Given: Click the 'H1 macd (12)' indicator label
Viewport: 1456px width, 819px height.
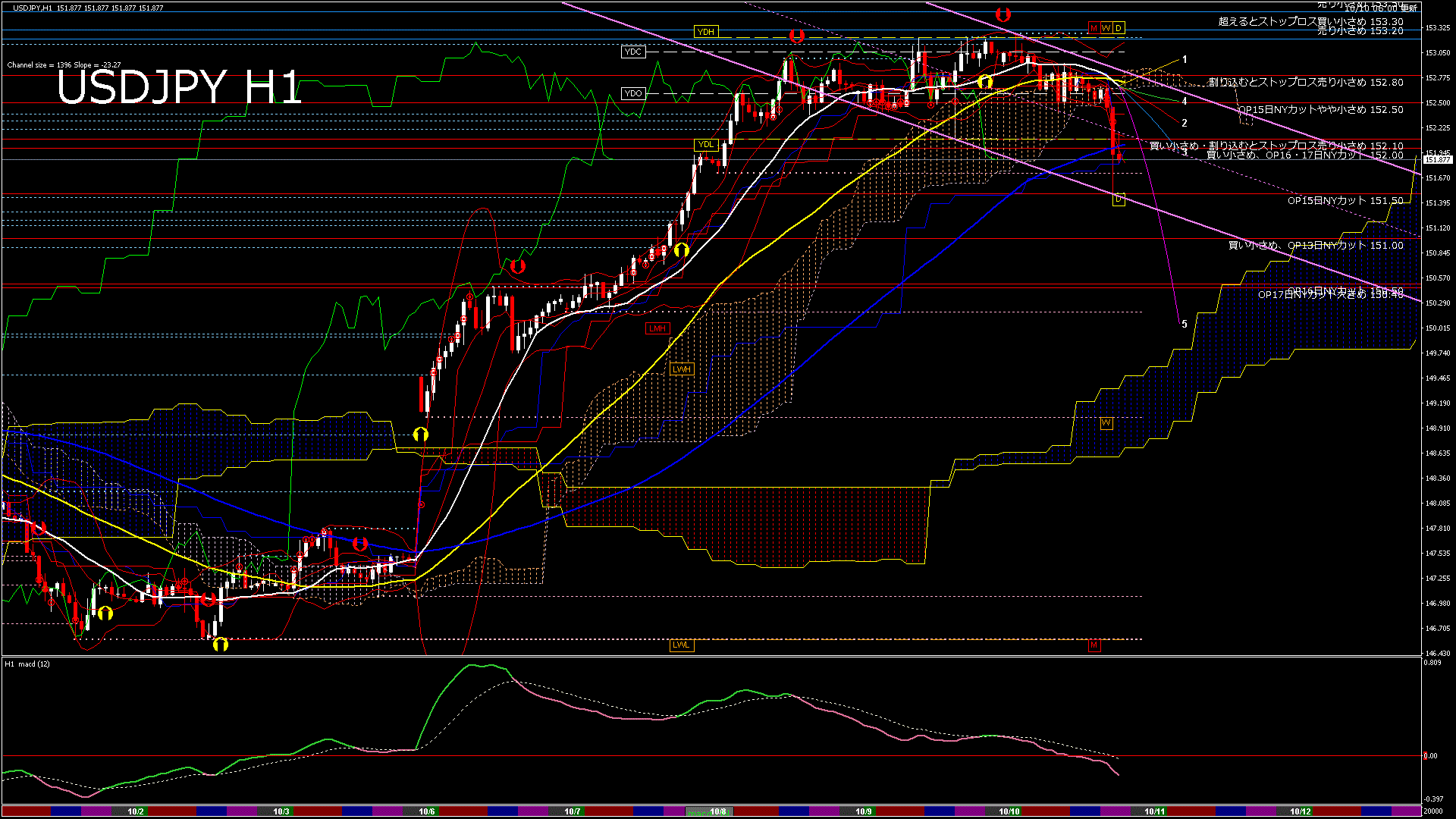Looking at the screenshot, I should (x=27, y=664).
